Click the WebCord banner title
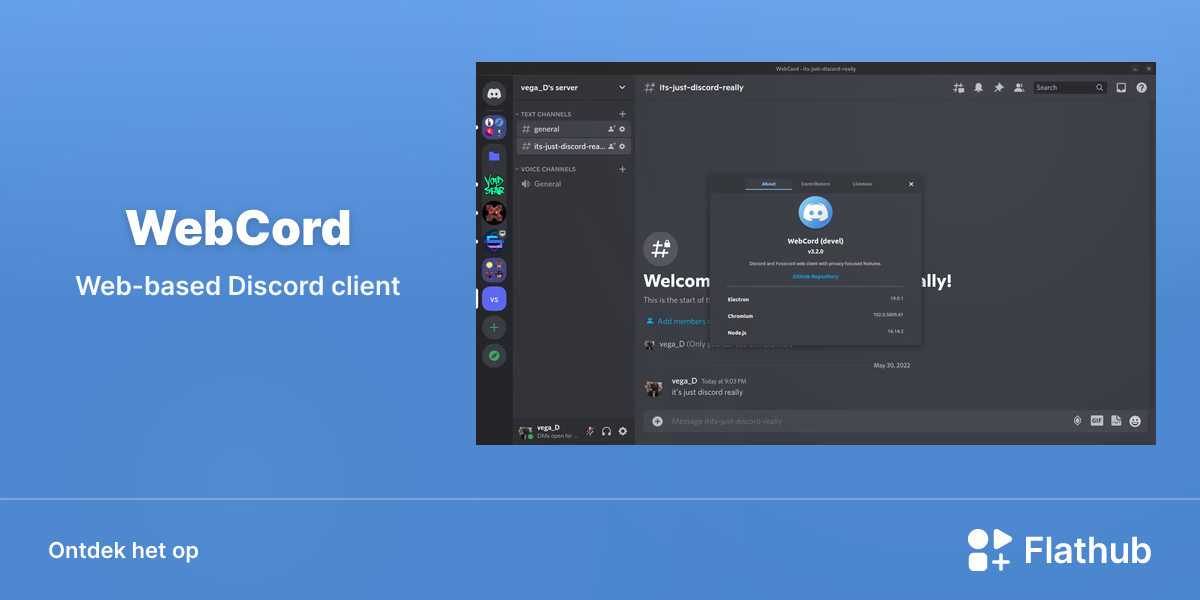The image size is (1200, 600). [x=238, y=228]
